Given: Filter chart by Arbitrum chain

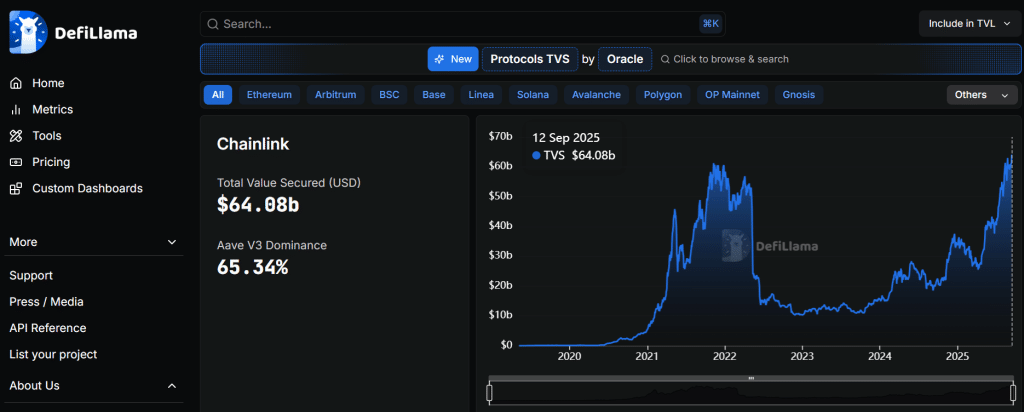Looking at the screenshot, I should coord(335,95).
